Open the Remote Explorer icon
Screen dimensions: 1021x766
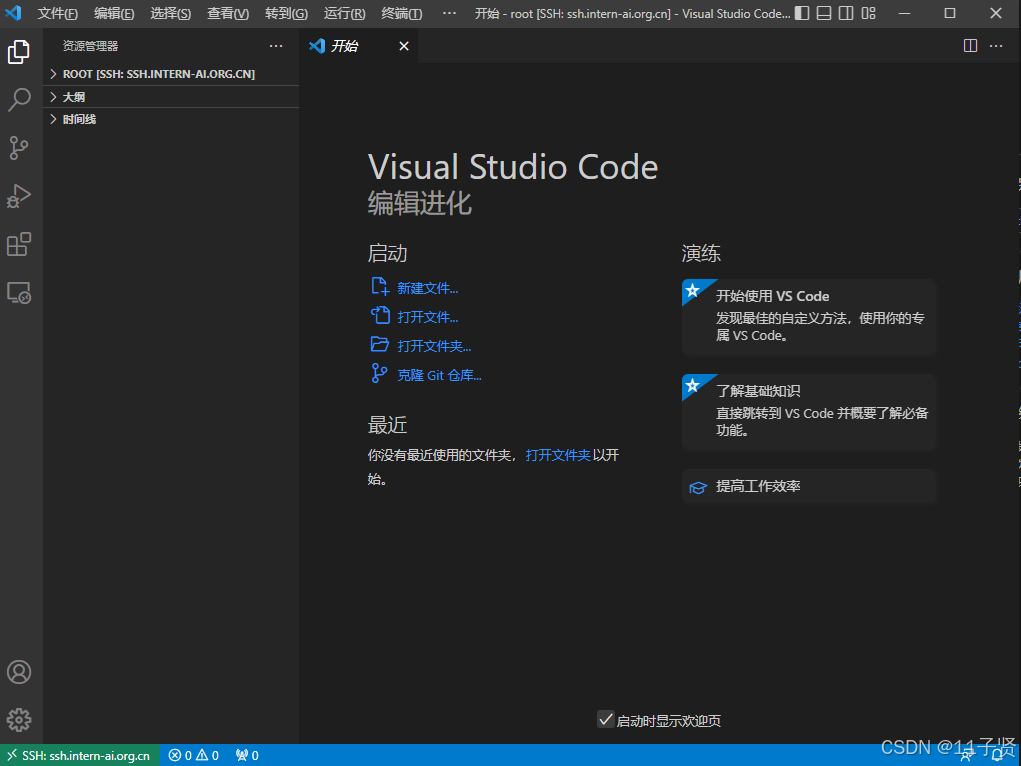[19, 293]
